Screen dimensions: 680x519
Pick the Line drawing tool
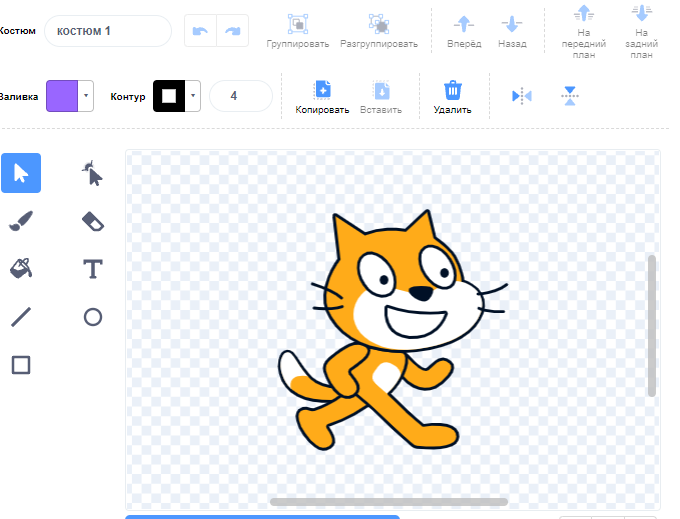click(21, 317)
